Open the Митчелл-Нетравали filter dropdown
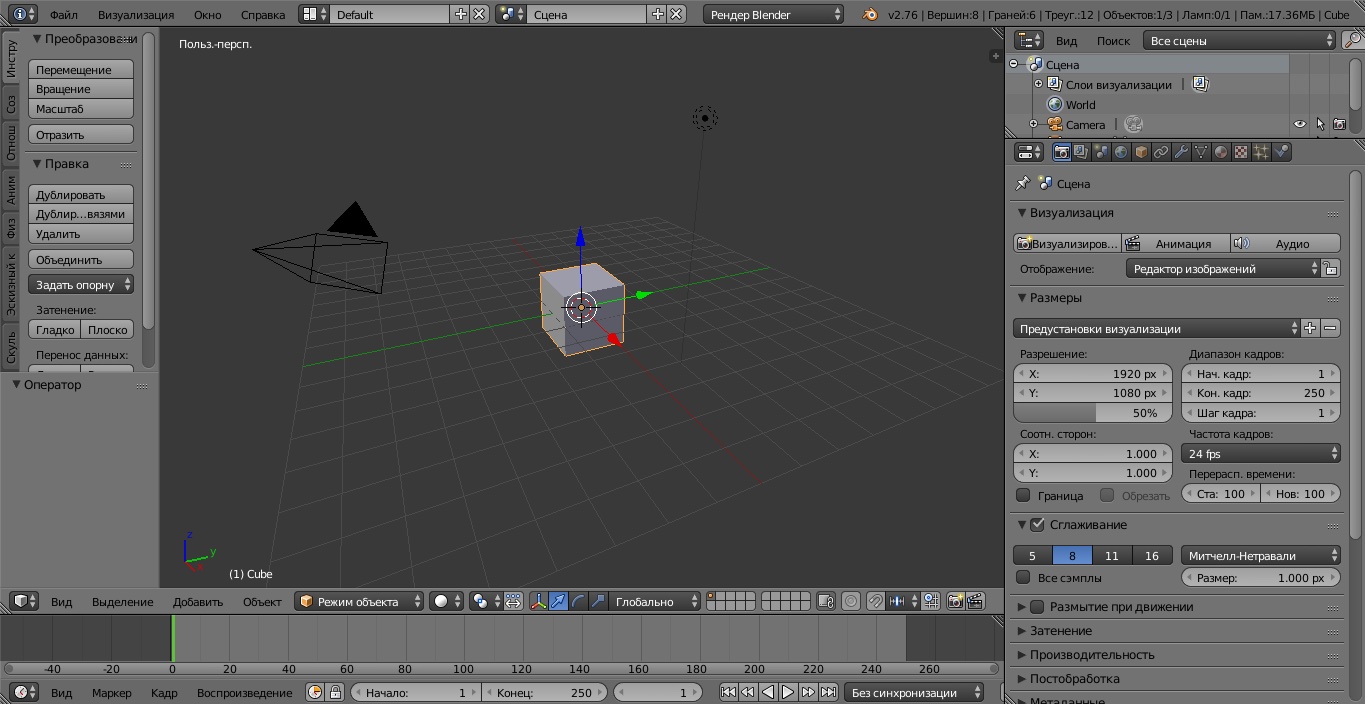This screenshot has height=704, width=1365. click(1261, 555)
